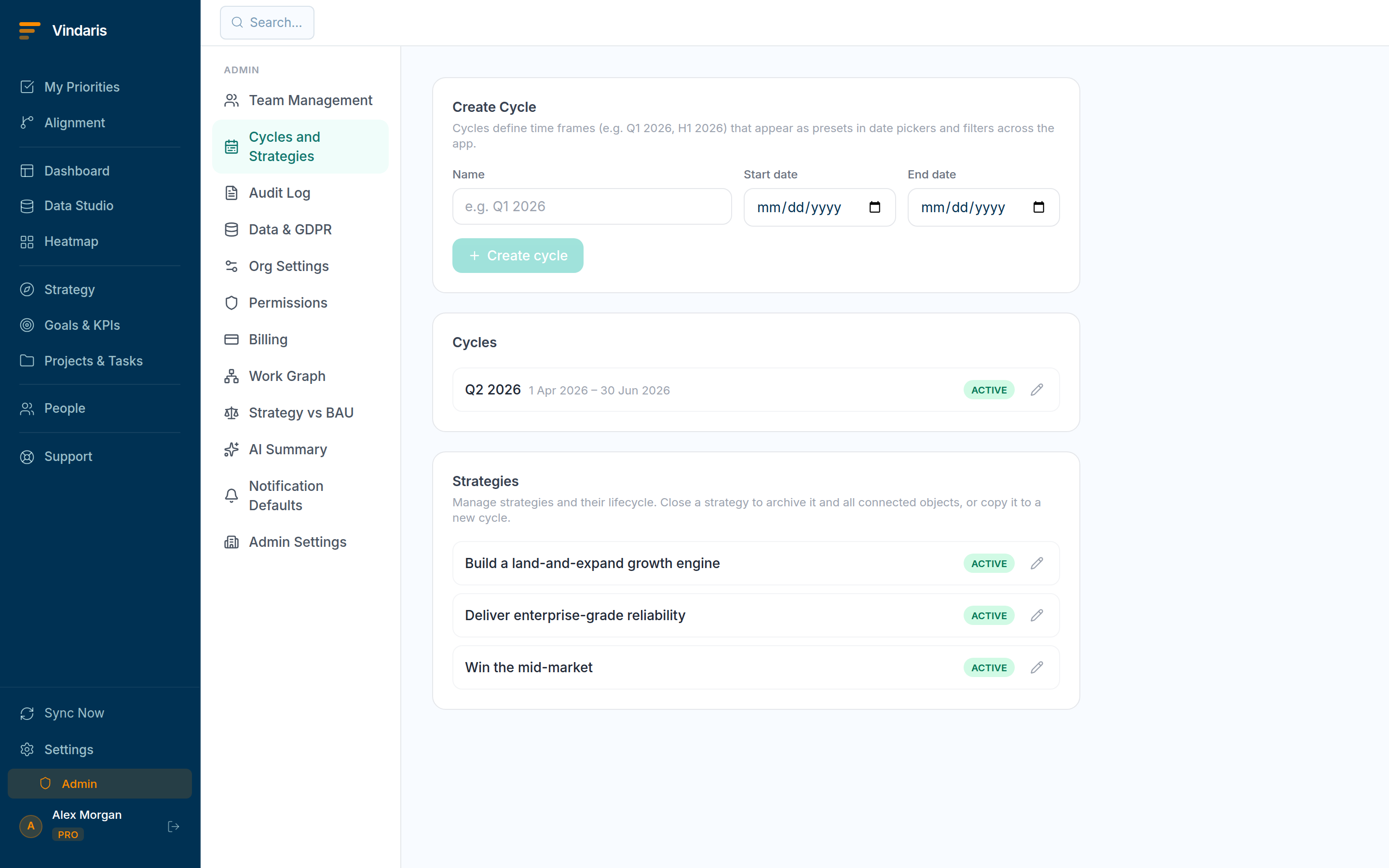Open Org Settings
Screen dimensions: 1389x868
tap(300, 266)
